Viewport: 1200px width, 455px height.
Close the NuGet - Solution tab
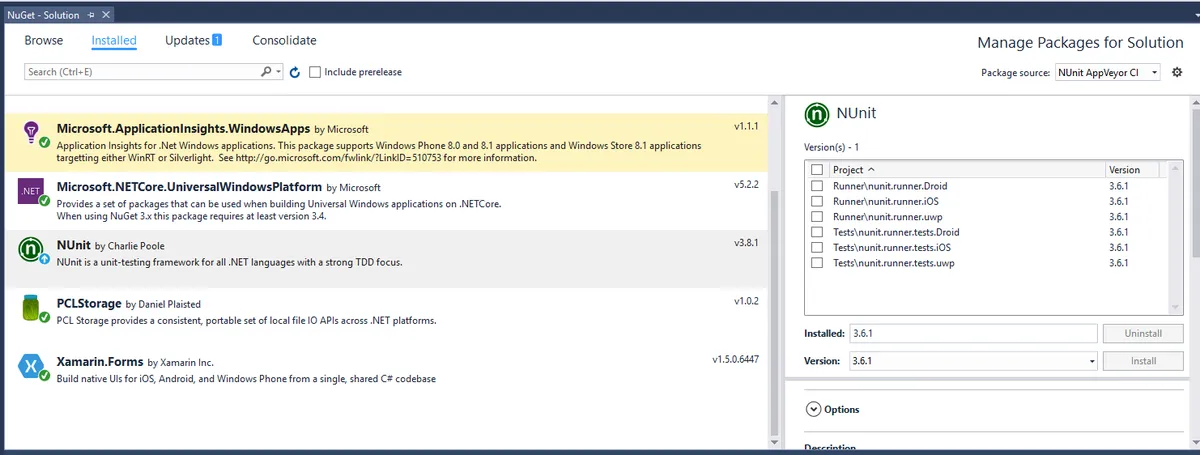click(x=105, y=14)
